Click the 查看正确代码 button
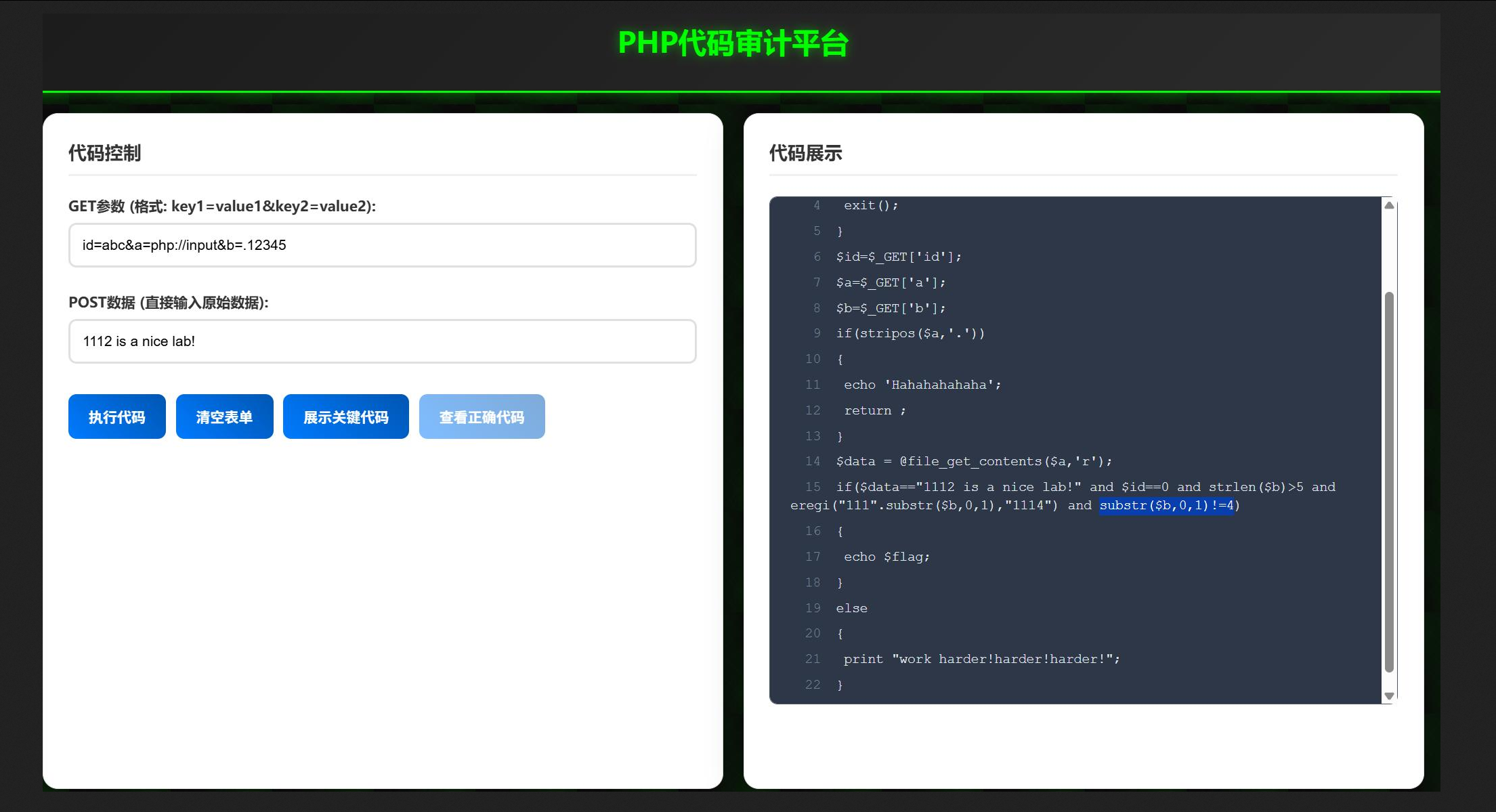Image resolution: width=1496 pixels, height=812 pixels. tap(482, 416)
